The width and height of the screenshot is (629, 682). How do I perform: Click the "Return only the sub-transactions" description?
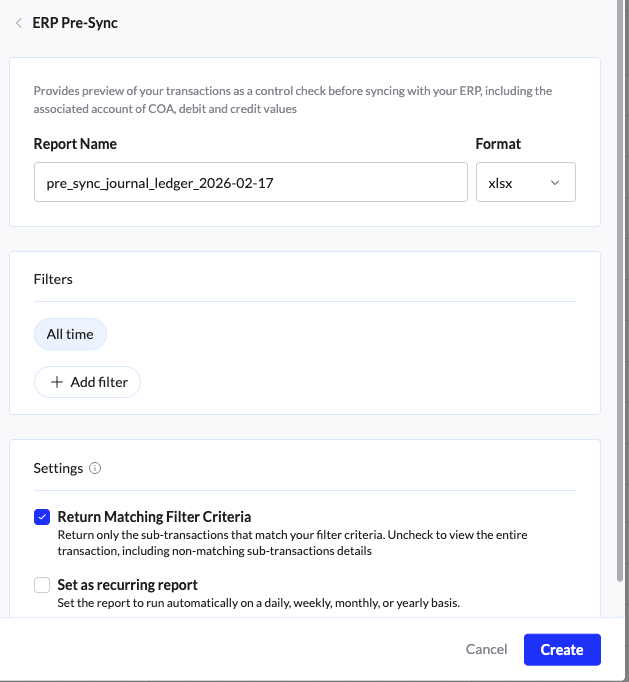[292, 543]
